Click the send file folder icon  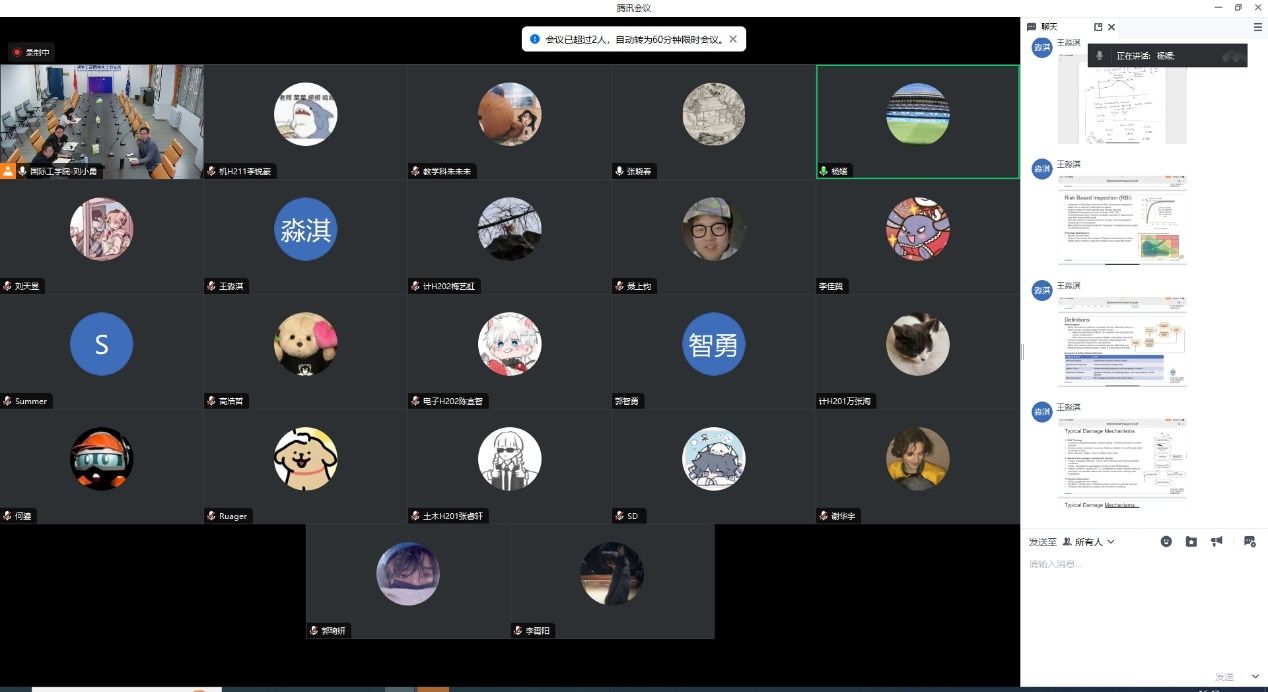point(1191,541)
